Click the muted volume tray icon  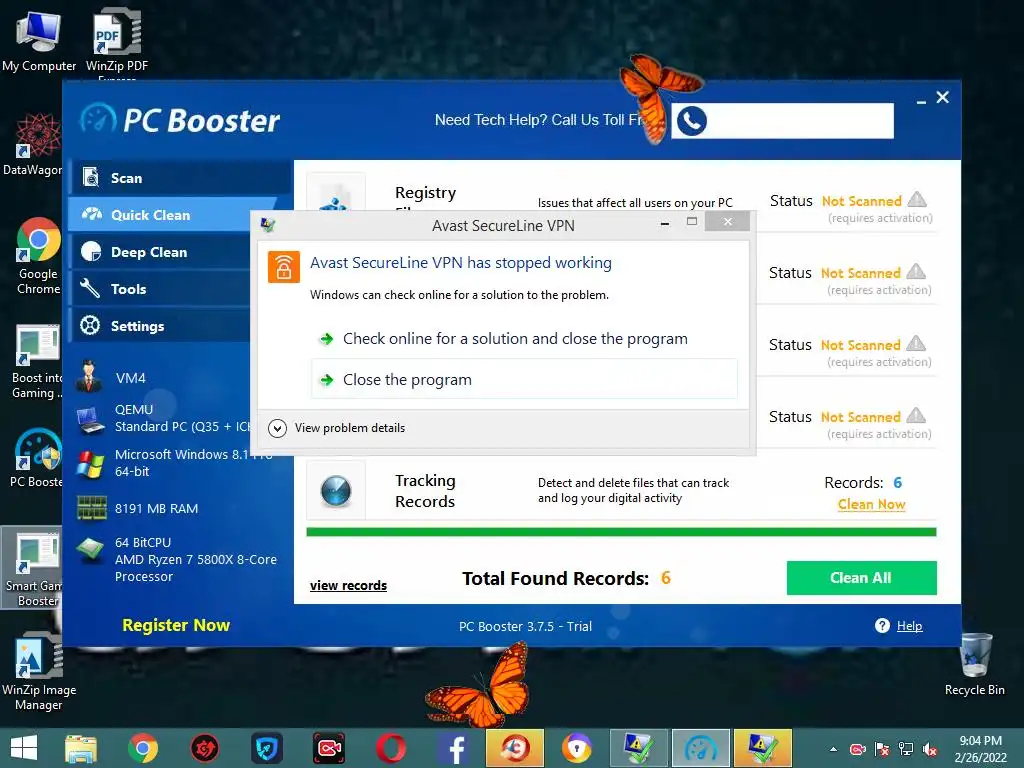930,749
